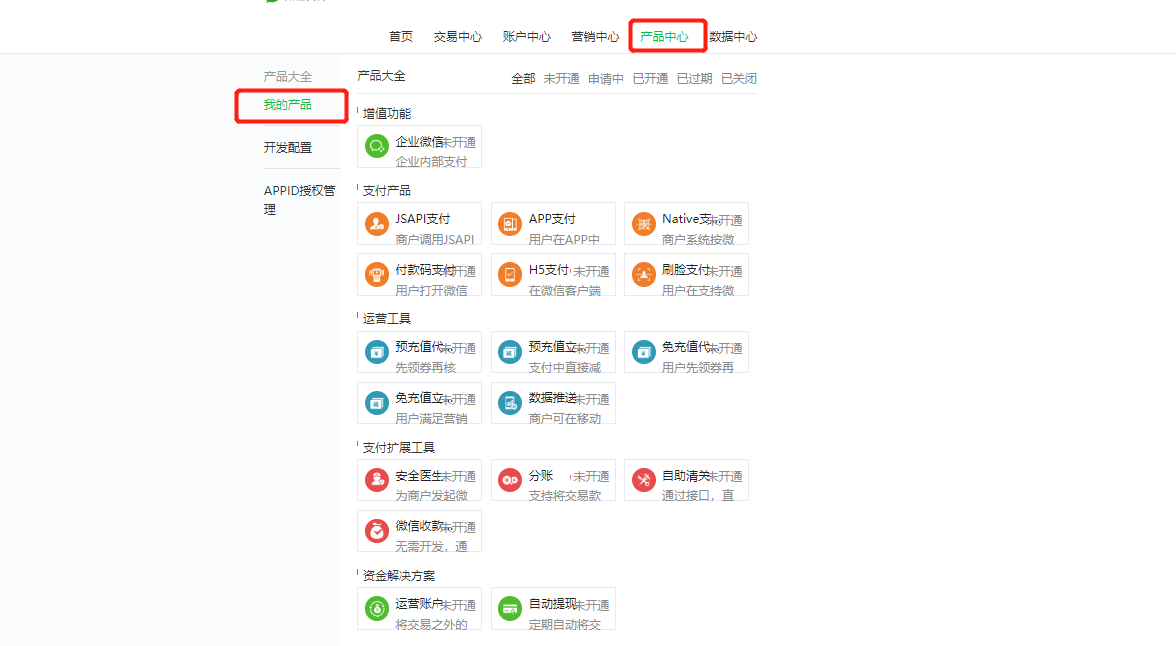Select 产品大全 in the left sidebar
This screenshot has height=646, width=1176.
(x=287, y=77)
